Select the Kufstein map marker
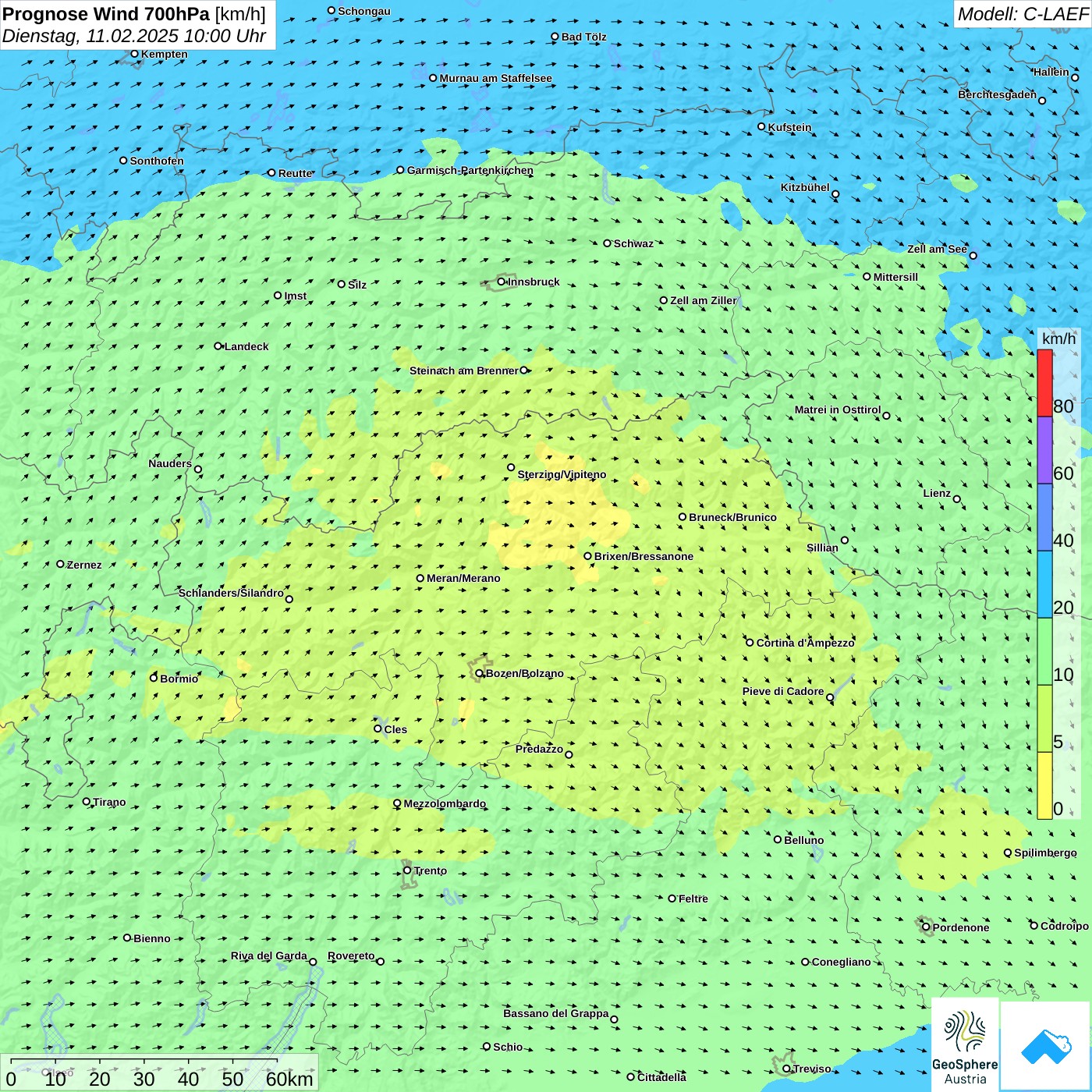The width and height of the screenshot is (1092, 1092). tap(762, 126)
